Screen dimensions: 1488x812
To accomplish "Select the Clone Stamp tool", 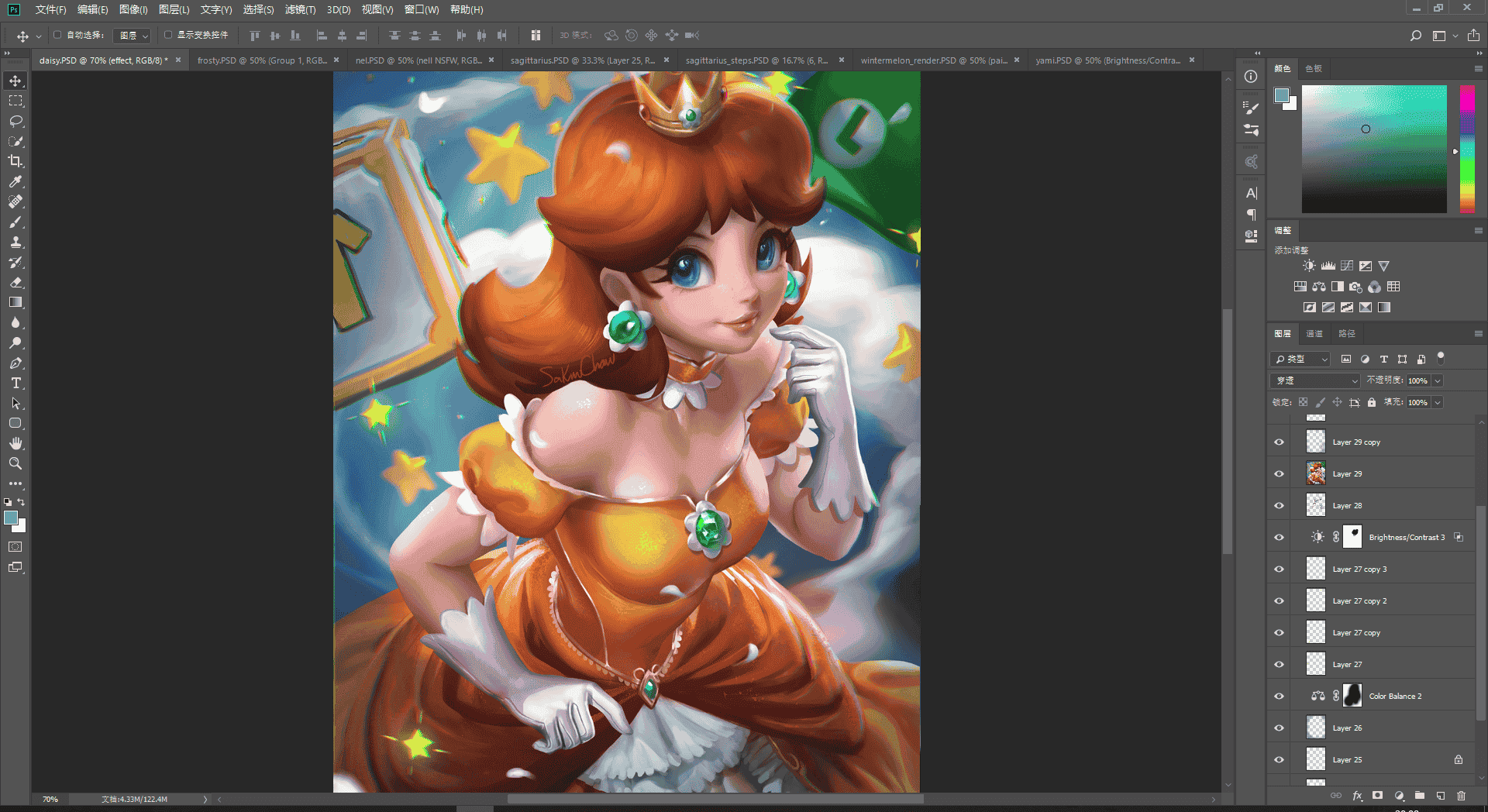I will pos(15,242).
